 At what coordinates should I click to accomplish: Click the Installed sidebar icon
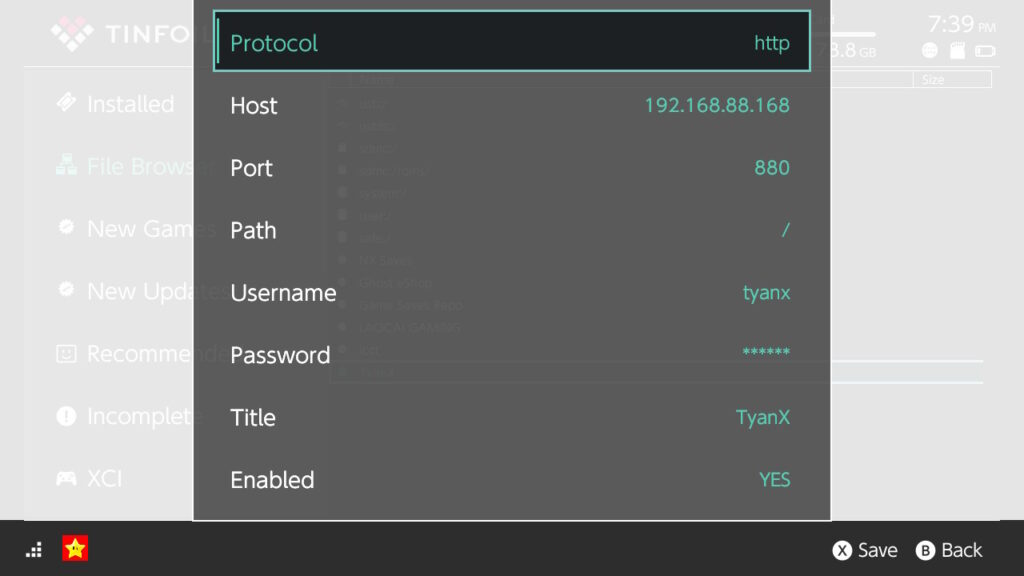pos(67,103)
